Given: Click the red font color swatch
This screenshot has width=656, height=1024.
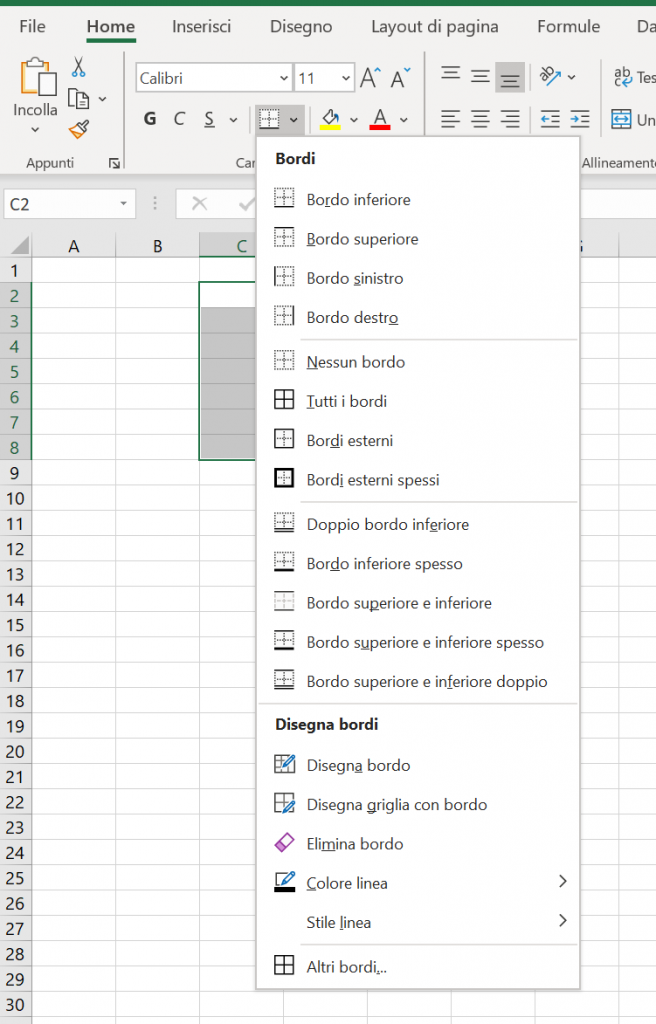Looking at the screenshot, I should (x=380, y=120).
